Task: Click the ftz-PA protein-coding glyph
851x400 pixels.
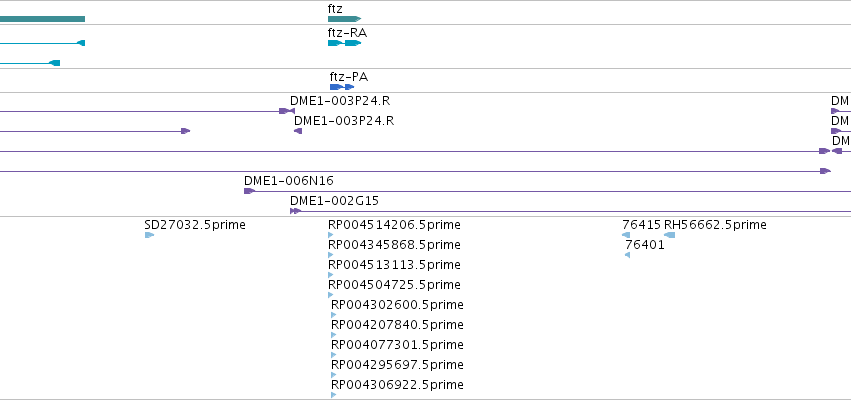Action: [x=342, y=87]
